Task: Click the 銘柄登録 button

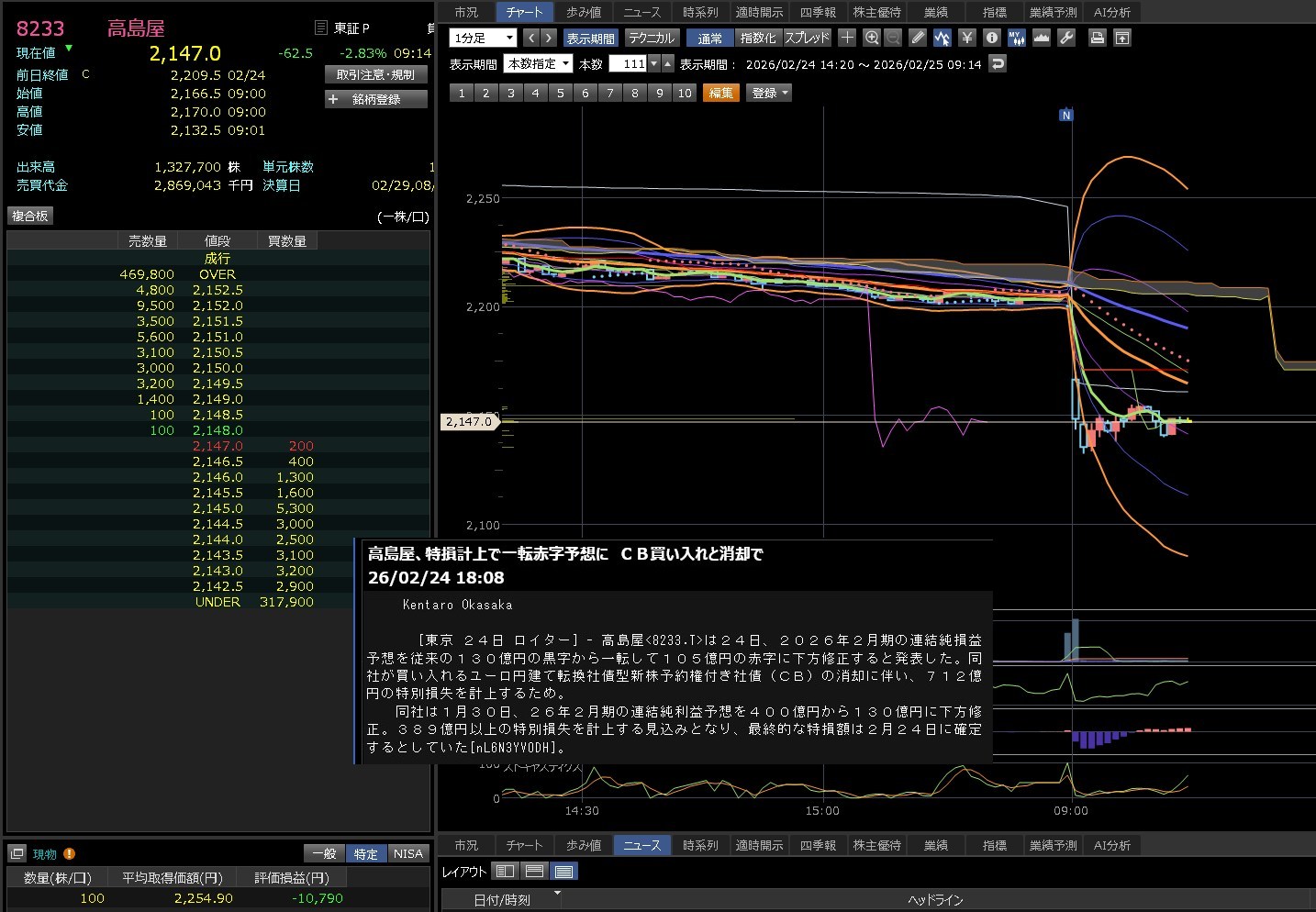Action: point(375,99)
